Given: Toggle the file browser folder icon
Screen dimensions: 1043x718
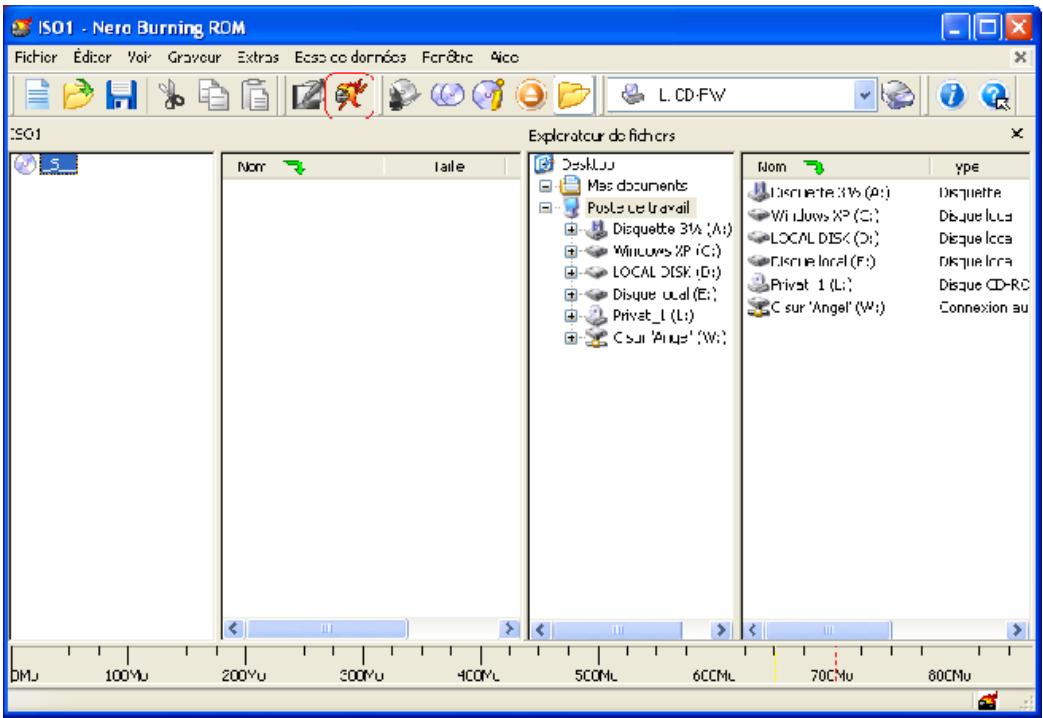Looking at the screenshot, I should pos(573,96).
